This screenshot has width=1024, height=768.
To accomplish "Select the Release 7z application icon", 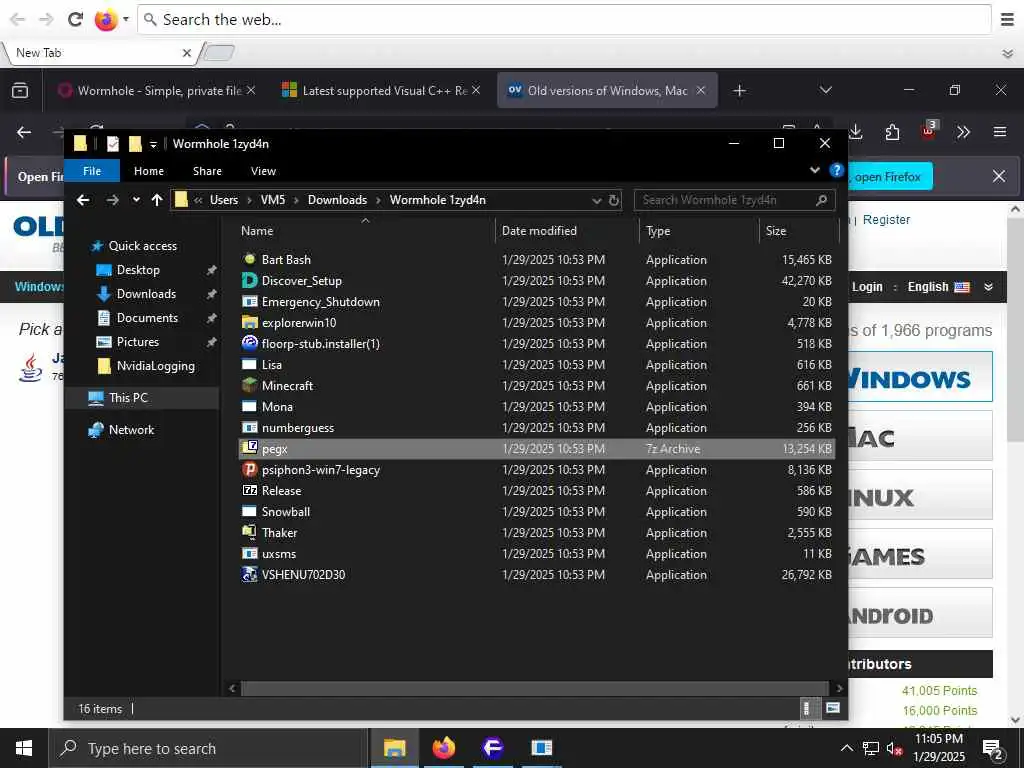I will click(249, 490).
